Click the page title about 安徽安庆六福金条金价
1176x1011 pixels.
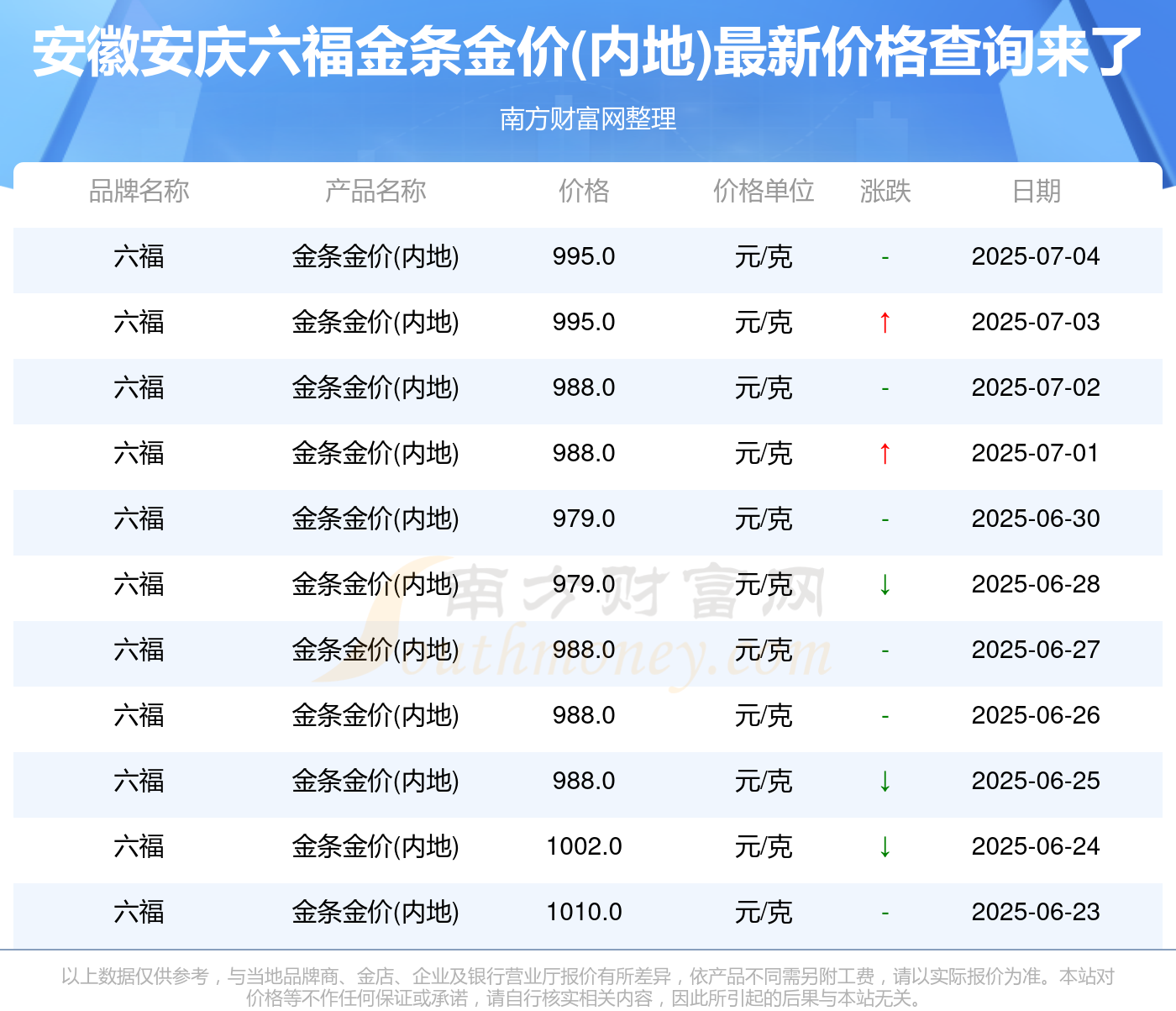click(x=588, y=52)
